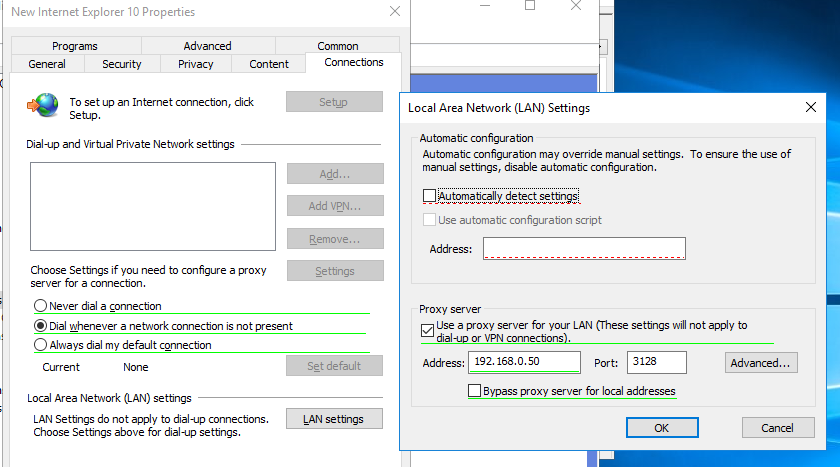Click 'Local Area Network (LAN) settings' heading
Screen dimensions: 840x467
tap(109, 398)
